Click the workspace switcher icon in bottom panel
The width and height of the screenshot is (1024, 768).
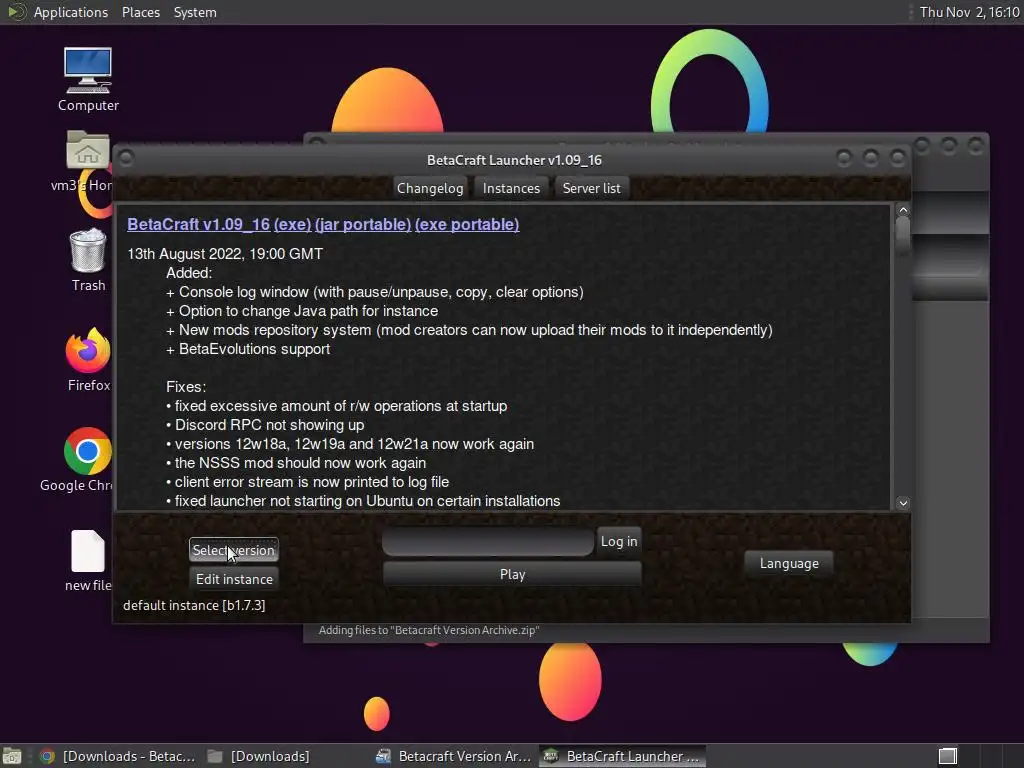(948, 756)
